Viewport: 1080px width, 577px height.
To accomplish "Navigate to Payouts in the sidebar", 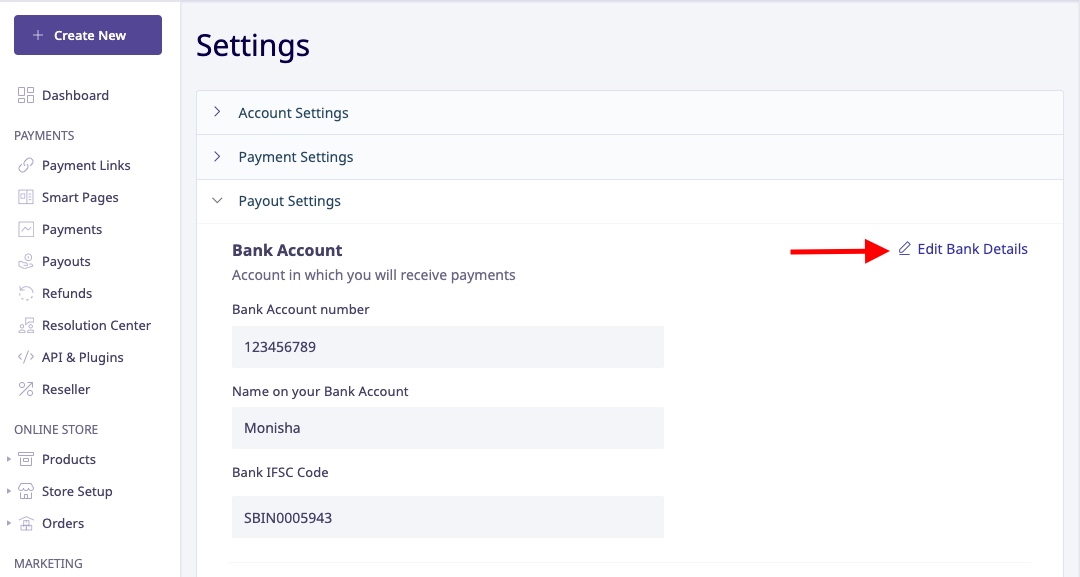I will coord(66,261).
